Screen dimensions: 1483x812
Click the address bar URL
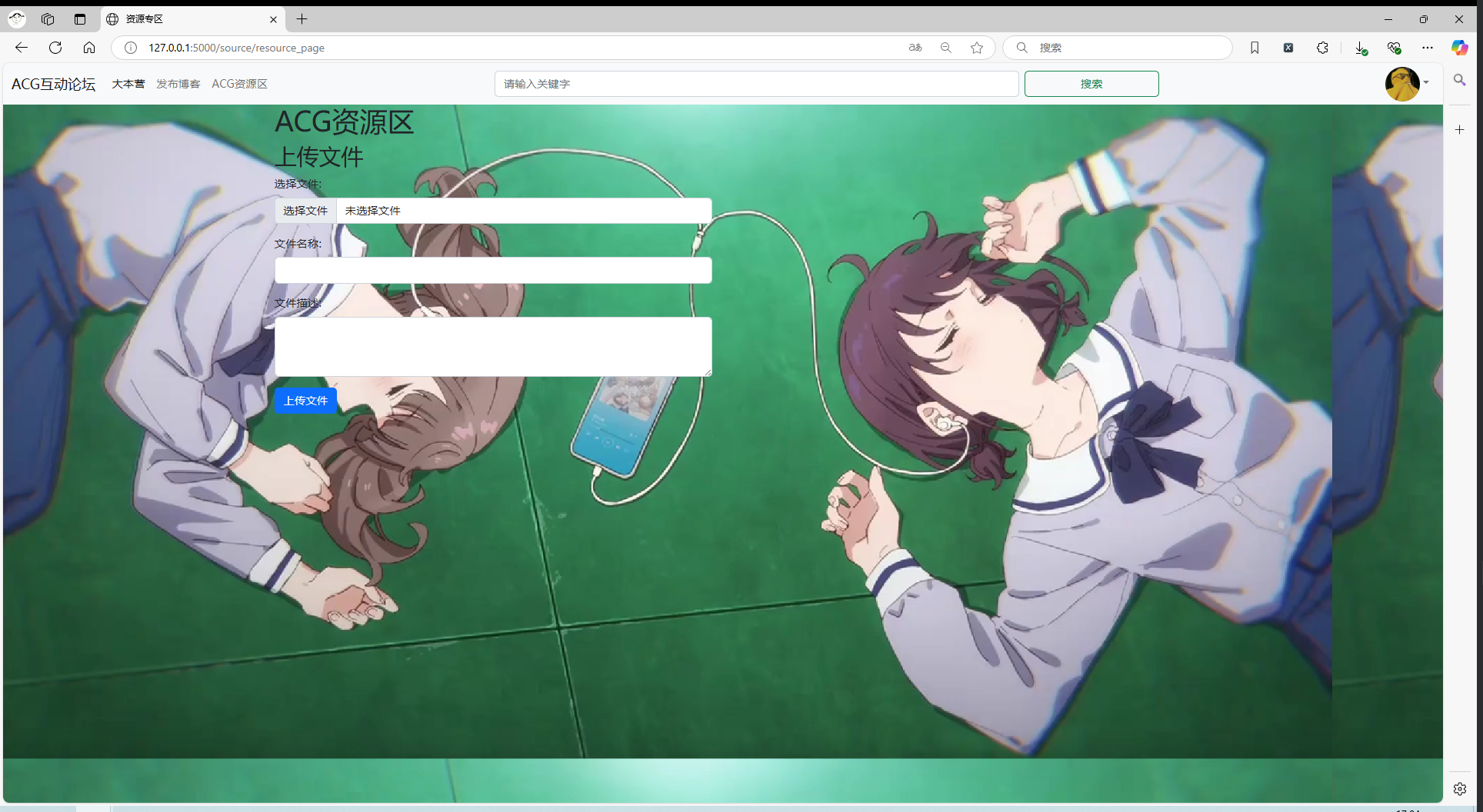tap(236, 48)
